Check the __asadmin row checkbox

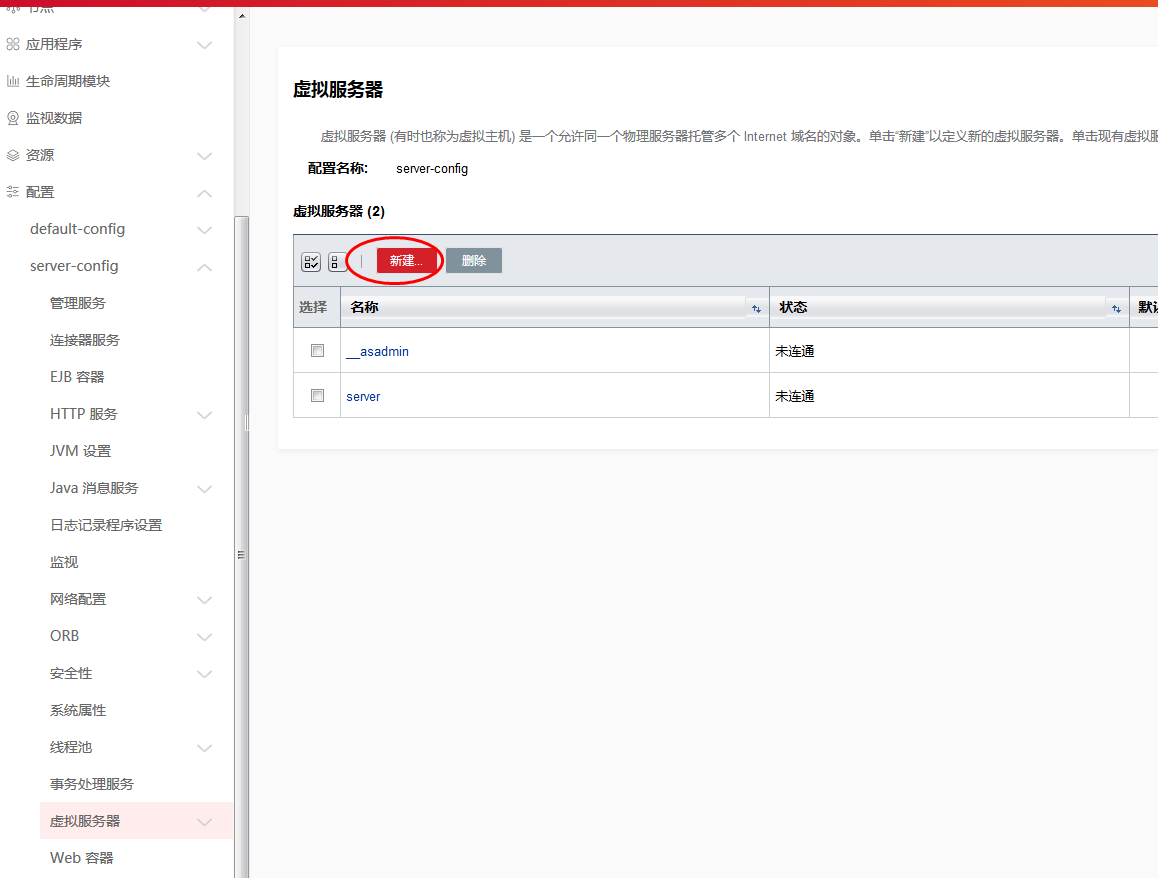pyautogui.click(x=318, y=351)
